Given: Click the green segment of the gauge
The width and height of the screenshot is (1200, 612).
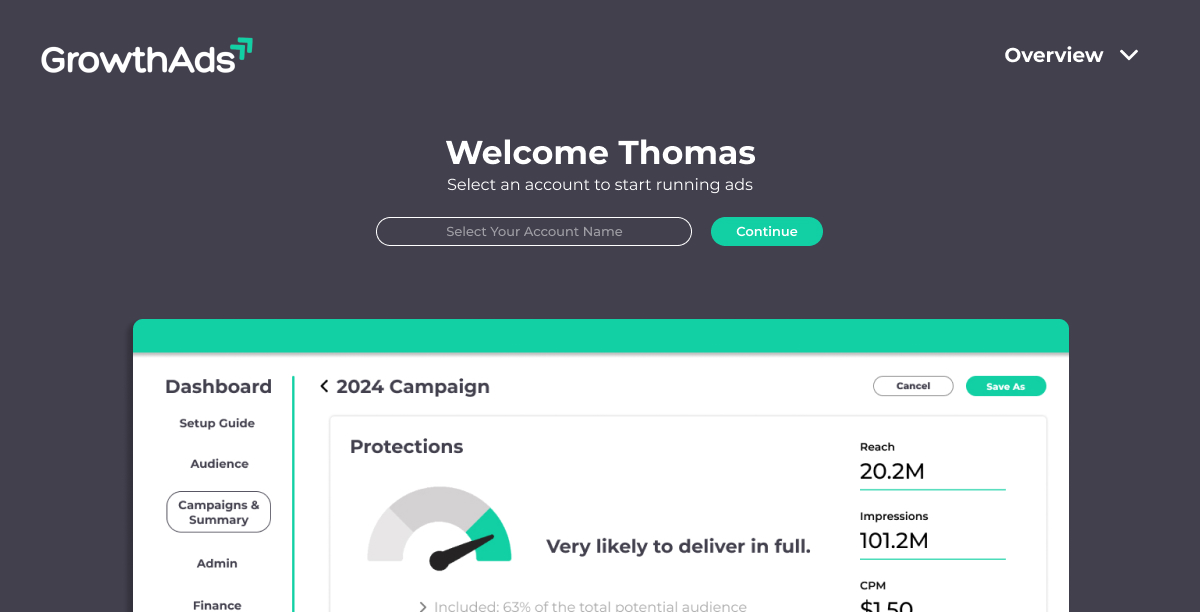Looking at the screenshot, I should 491,535.
